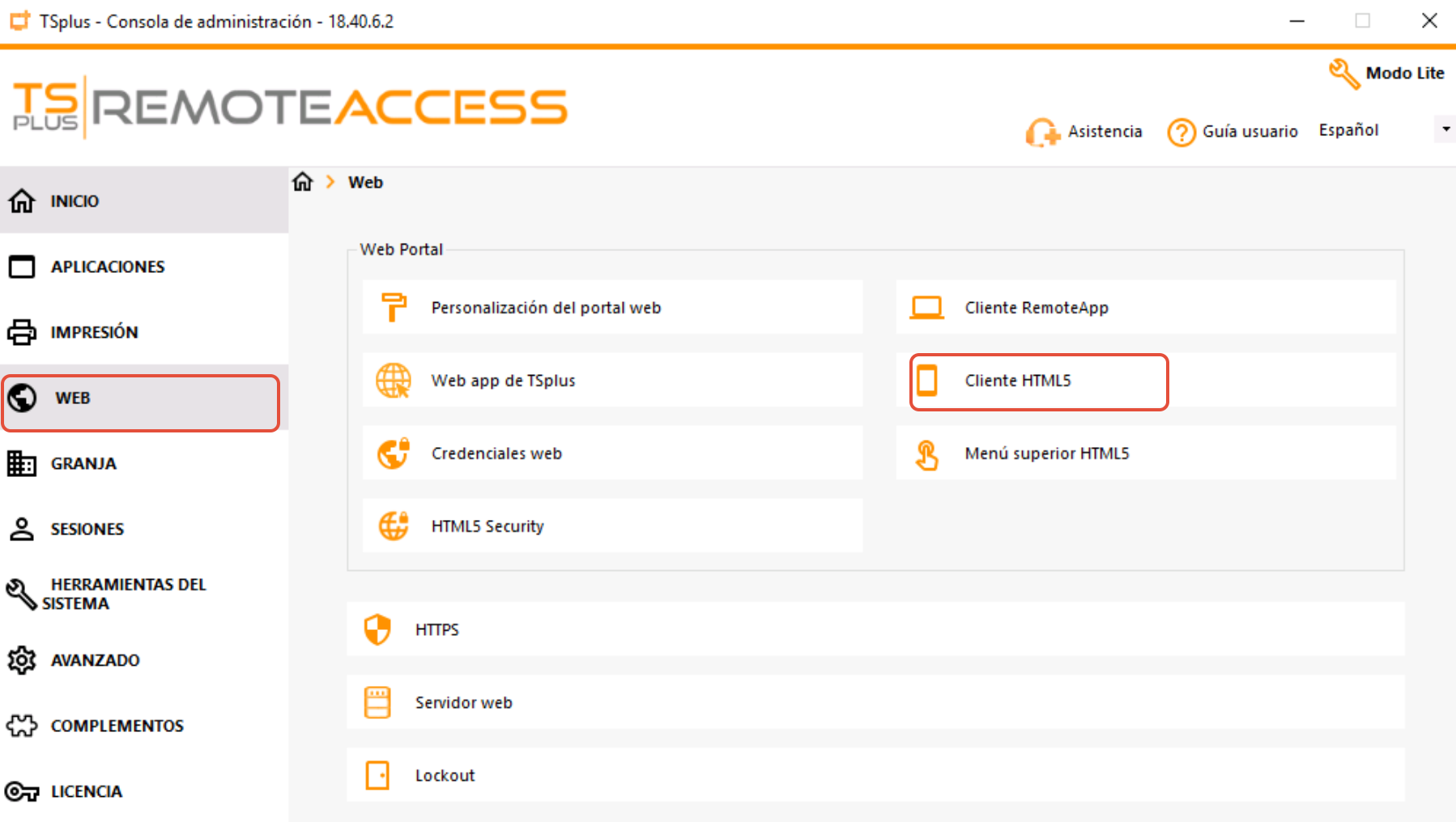The image size is (1456, 822).
Task: Click the Complementos puzzle icon
Action: coord(22,726)
